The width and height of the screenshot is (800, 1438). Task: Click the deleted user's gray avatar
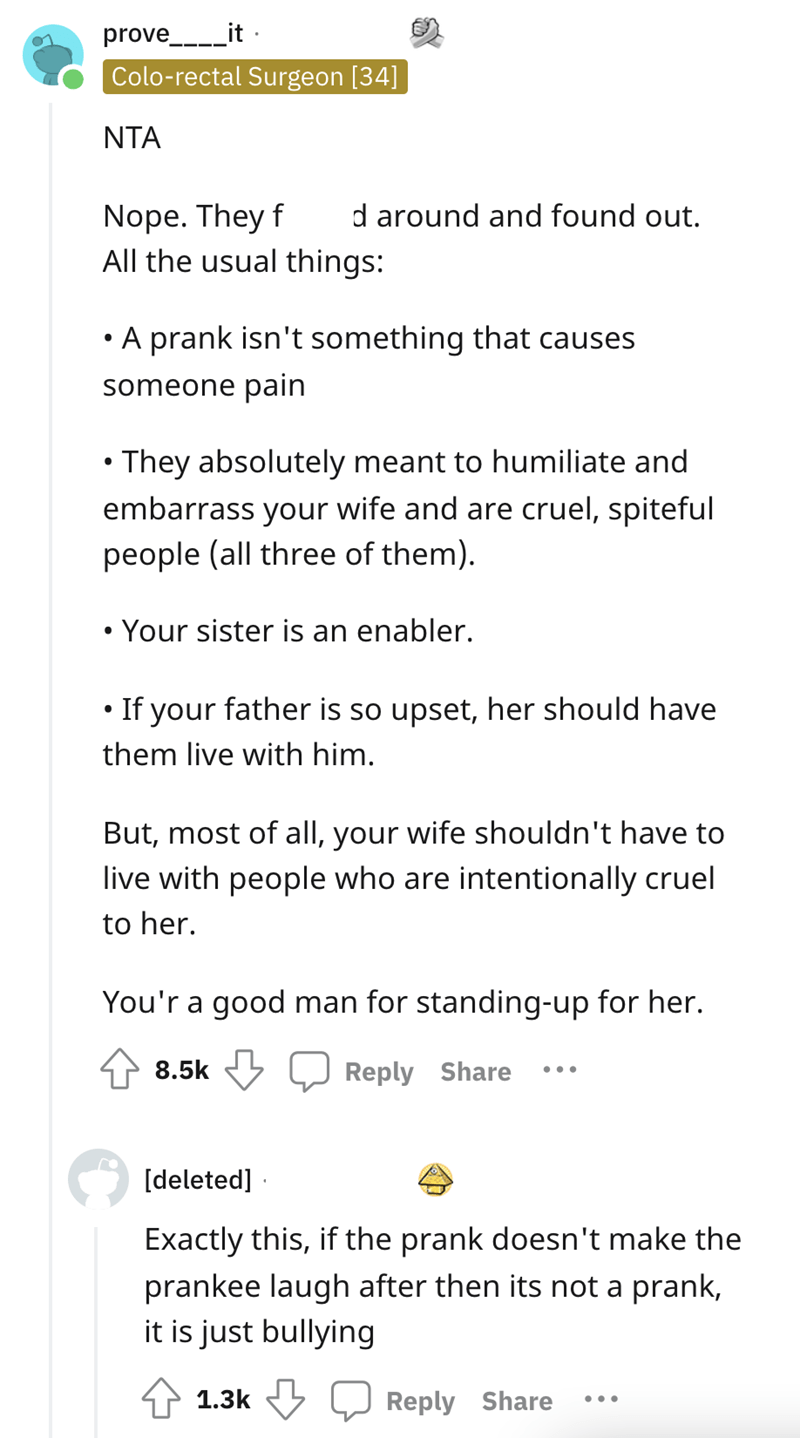point(98,1178)
